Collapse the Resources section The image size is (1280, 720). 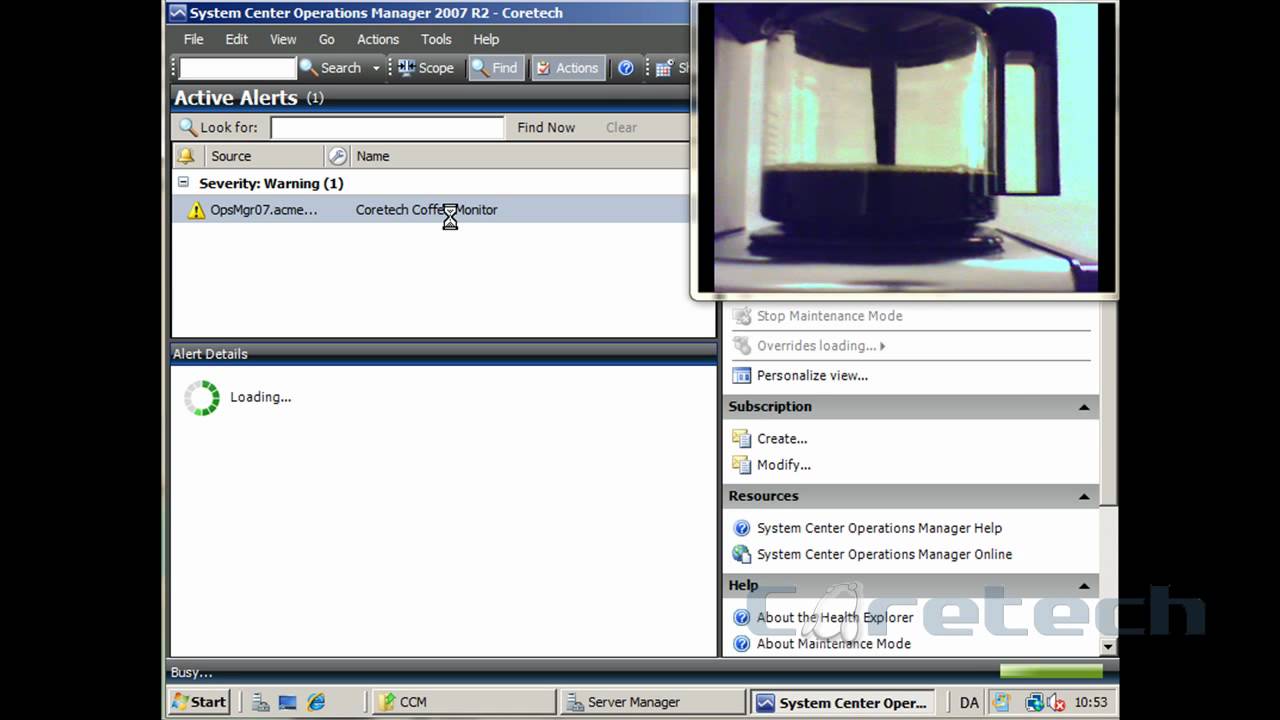coord(1084,497)
